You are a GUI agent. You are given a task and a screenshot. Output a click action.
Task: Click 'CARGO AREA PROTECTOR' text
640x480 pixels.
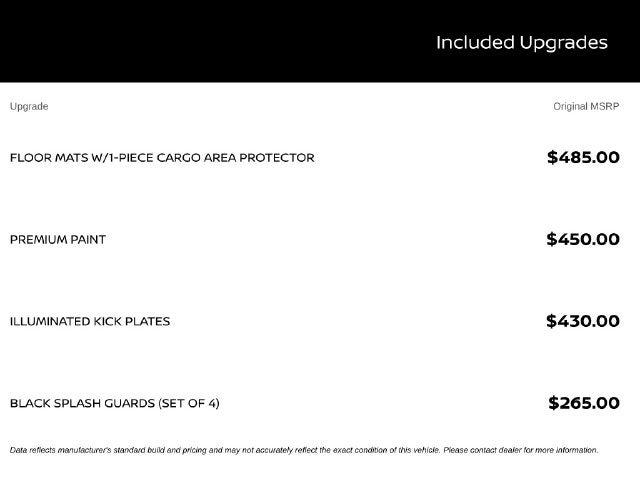[x=236, y=158]
